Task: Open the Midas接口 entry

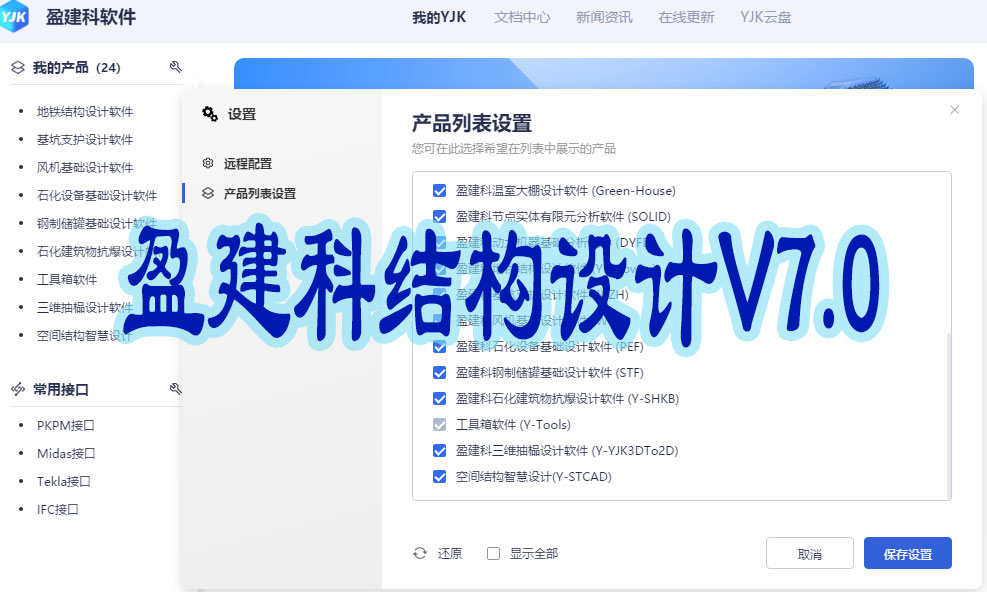Action: click(x=66, y=453)
